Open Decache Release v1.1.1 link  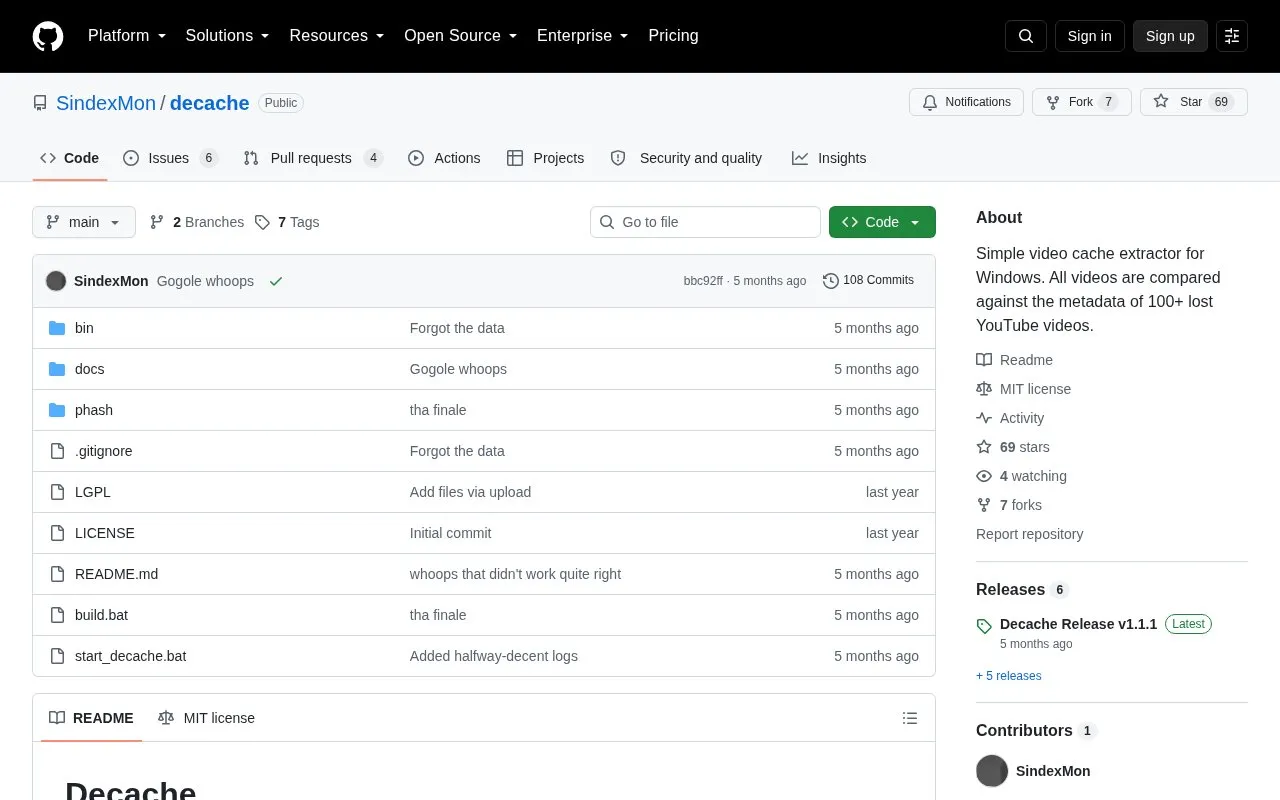click(1078, 624)
